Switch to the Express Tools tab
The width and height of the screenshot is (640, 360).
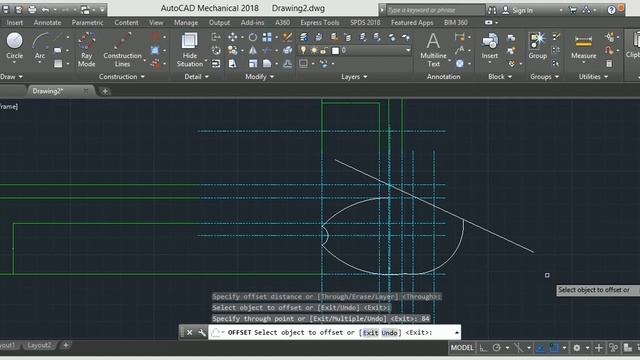[320, 23]
